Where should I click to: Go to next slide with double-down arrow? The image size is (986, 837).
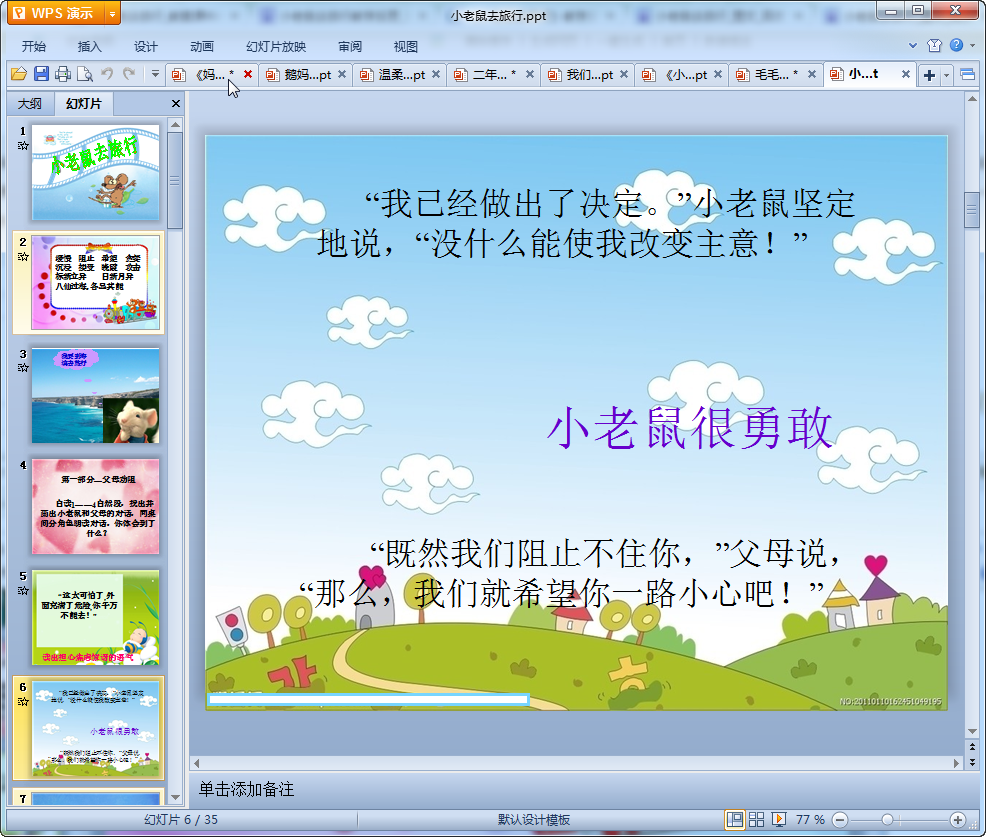pos(972,762)
